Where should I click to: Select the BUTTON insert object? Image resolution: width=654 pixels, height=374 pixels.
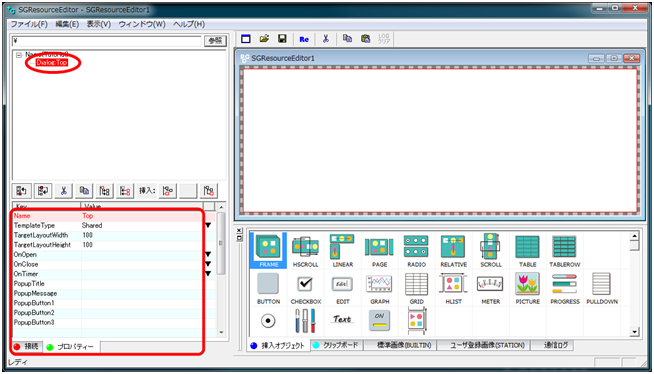click(268, 288)
